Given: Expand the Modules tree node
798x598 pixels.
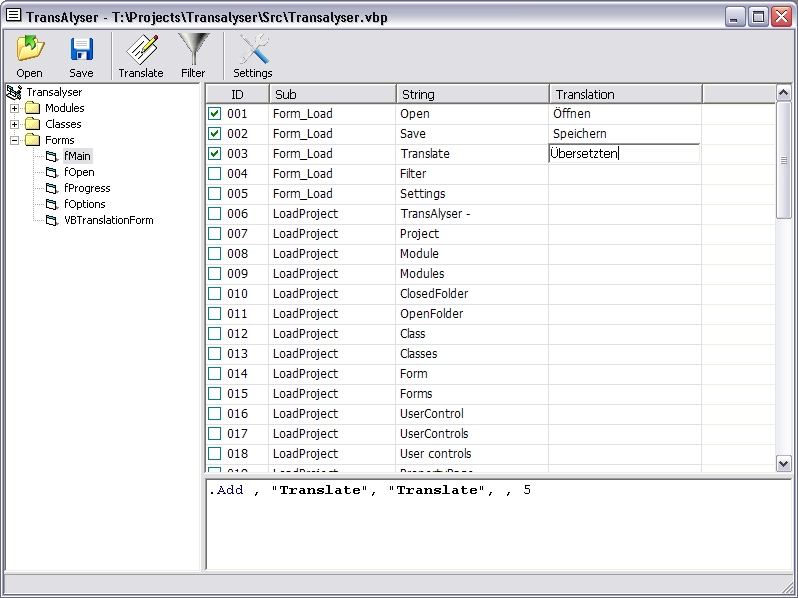Looking at the screenshot, I should point(15,108).
